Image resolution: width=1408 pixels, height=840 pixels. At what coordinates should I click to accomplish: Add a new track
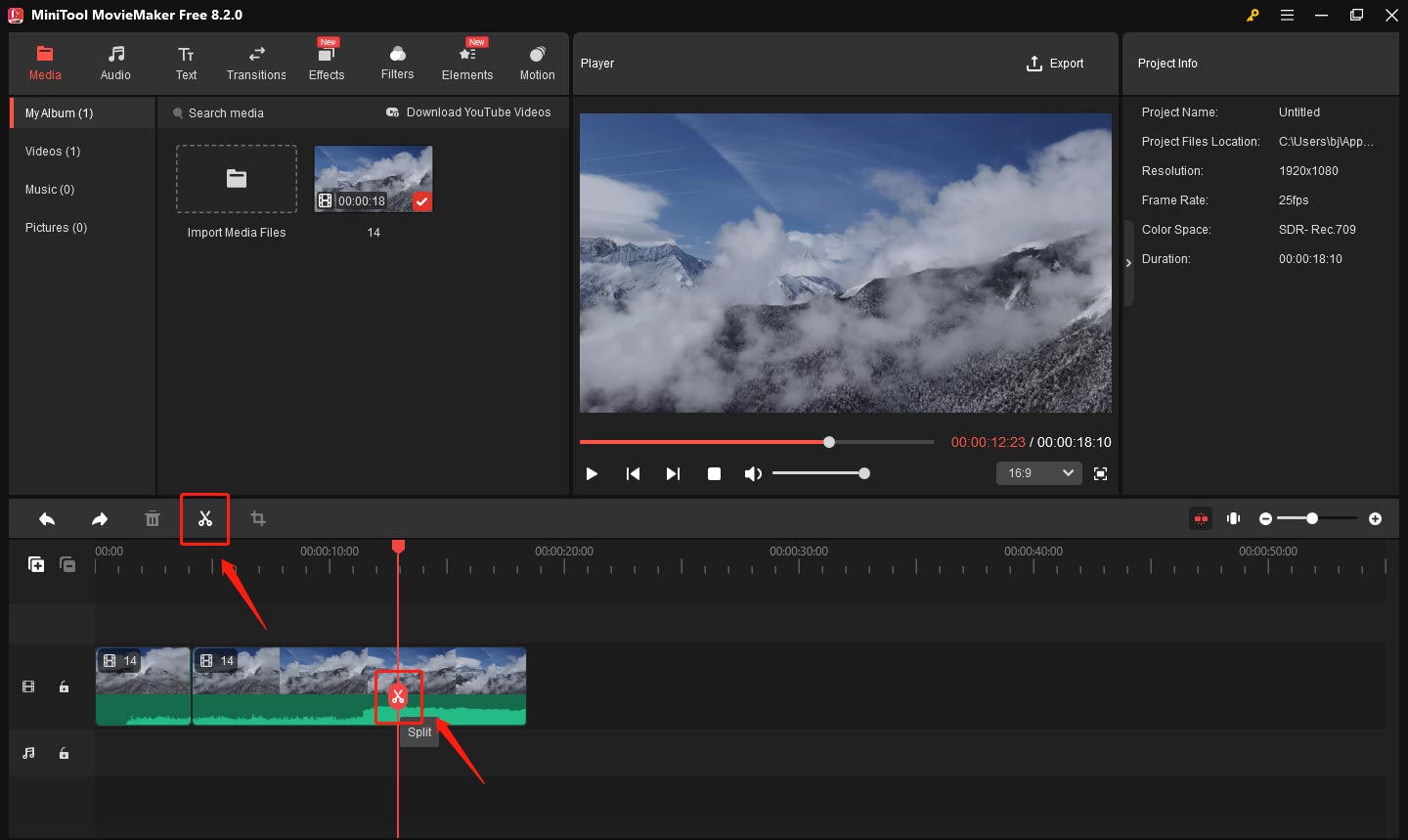click(x=36, y=564)
